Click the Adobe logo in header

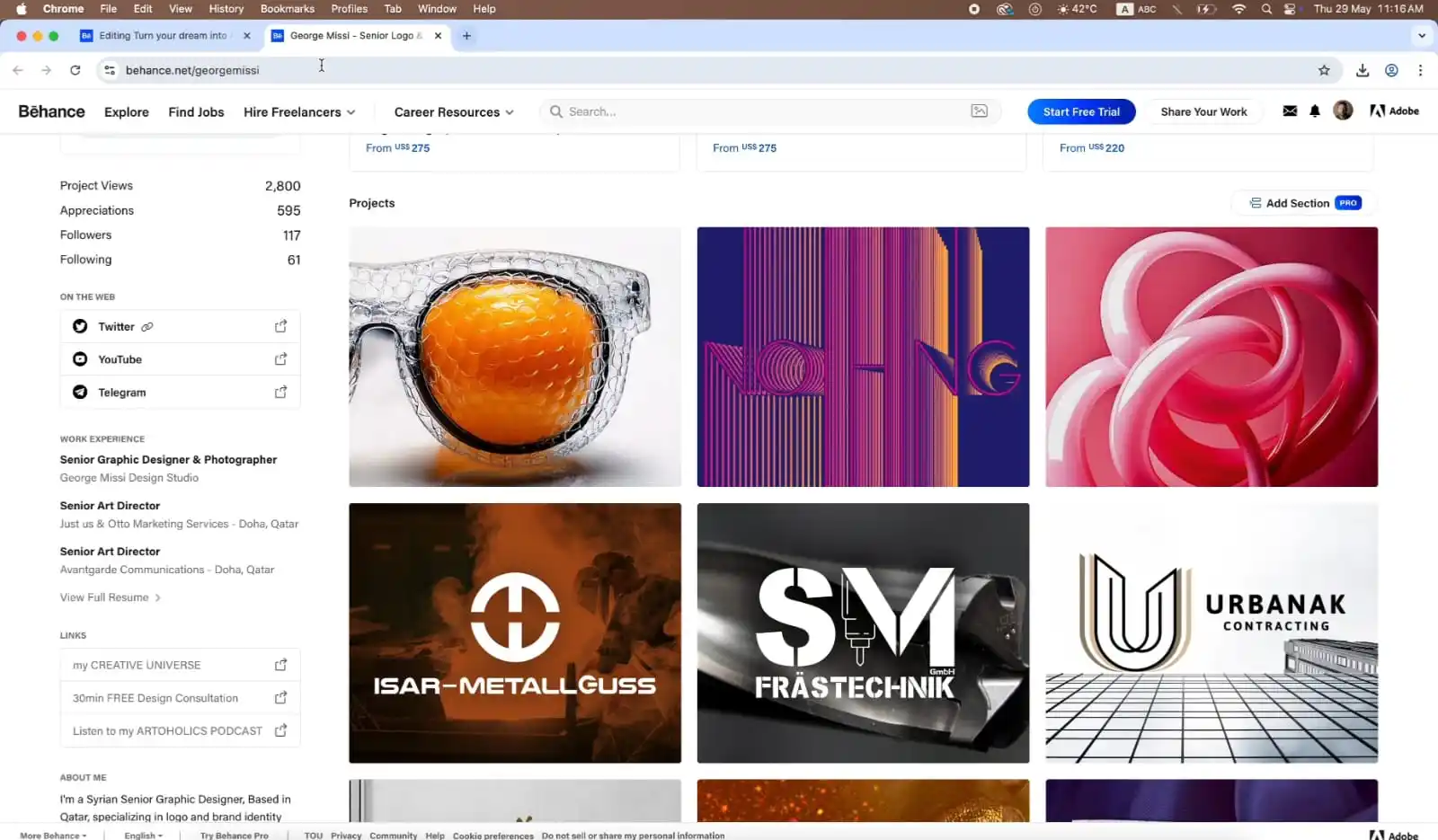(x=1394, y=111)
